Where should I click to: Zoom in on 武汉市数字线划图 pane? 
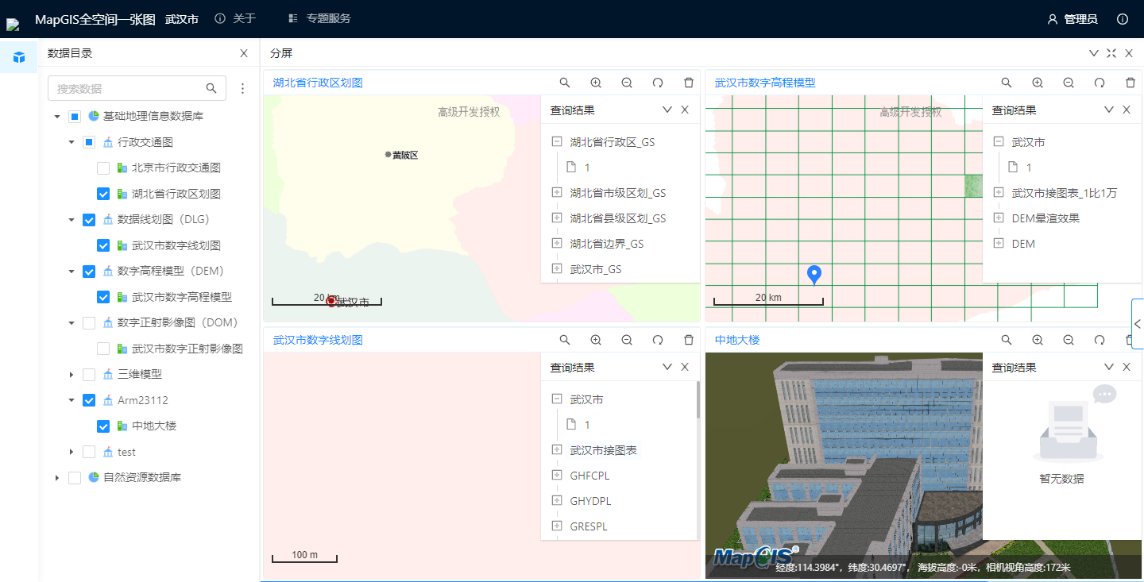click(x=596, y=340)
